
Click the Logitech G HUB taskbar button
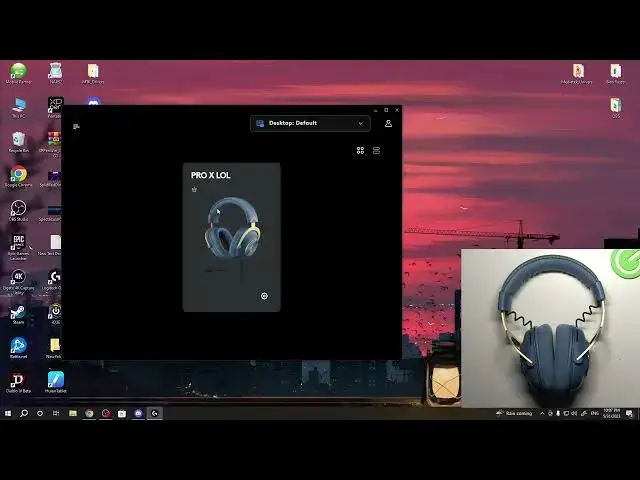(155, 413)
